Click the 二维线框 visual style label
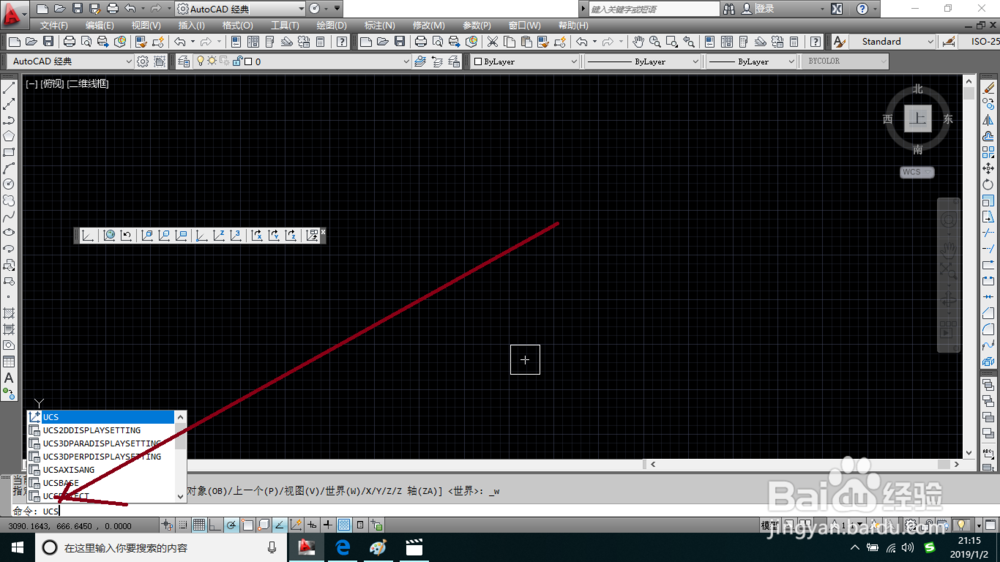This screenshot has width=1000, height=562. (88, 84)
